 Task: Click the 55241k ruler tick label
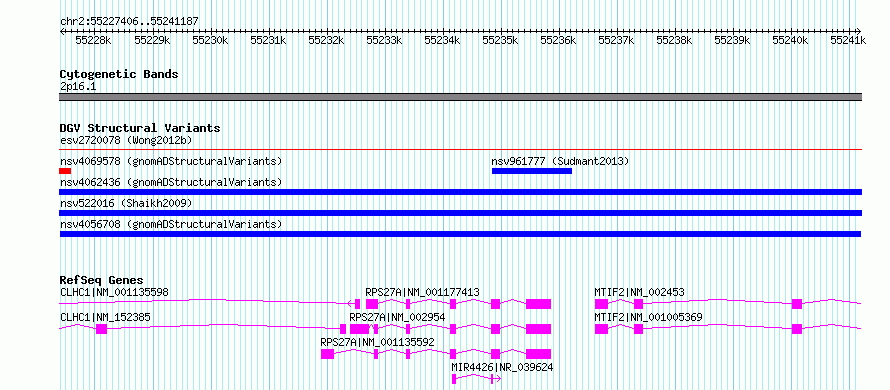(x=848, y=40)
